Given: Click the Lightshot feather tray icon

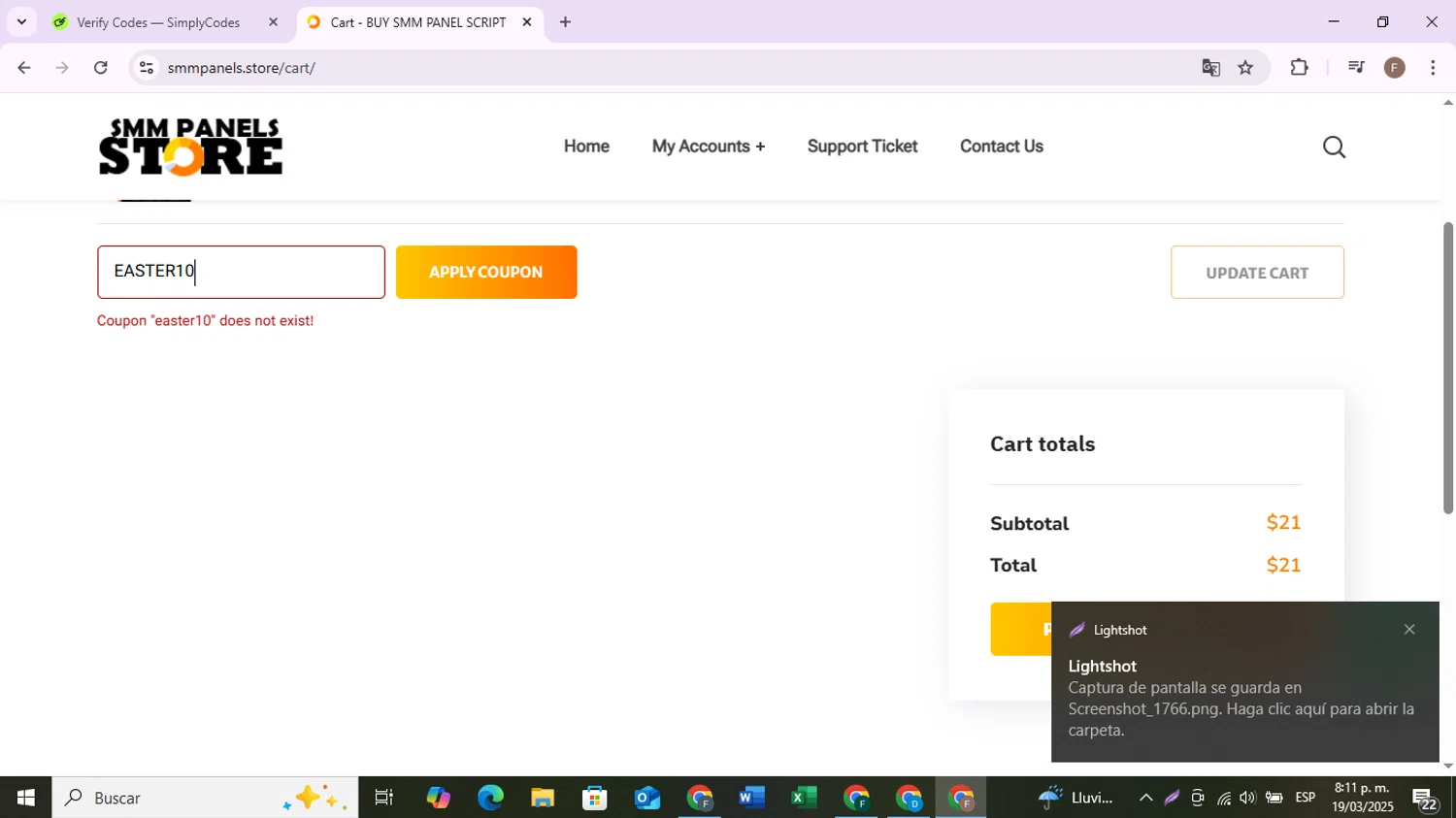Looking at the screenshot, I should click(1172, 798).
